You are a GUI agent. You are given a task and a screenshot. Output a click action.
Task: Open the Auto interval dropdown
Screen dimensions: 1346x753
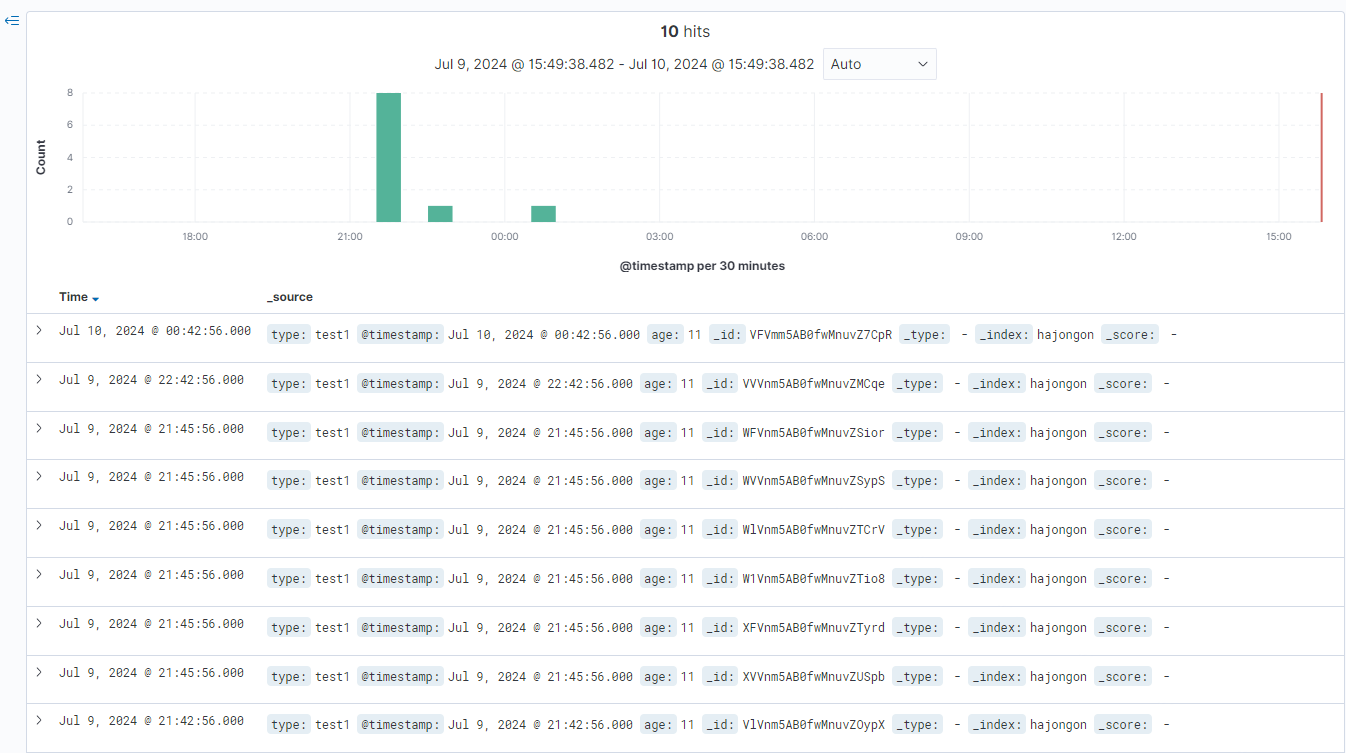click(x=878, y=63)
